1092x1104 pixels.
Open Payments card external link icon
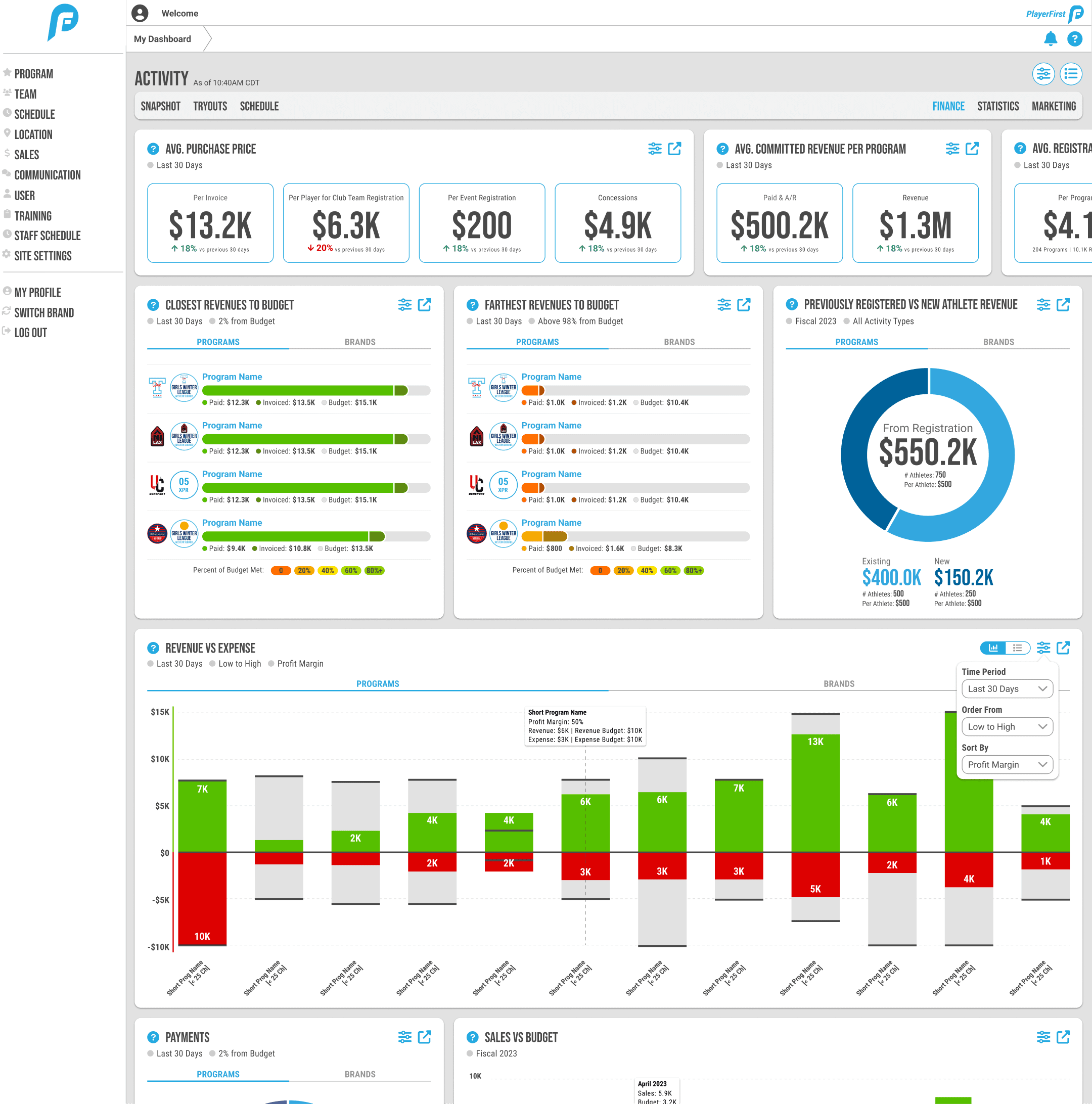tap(424, 1037)
